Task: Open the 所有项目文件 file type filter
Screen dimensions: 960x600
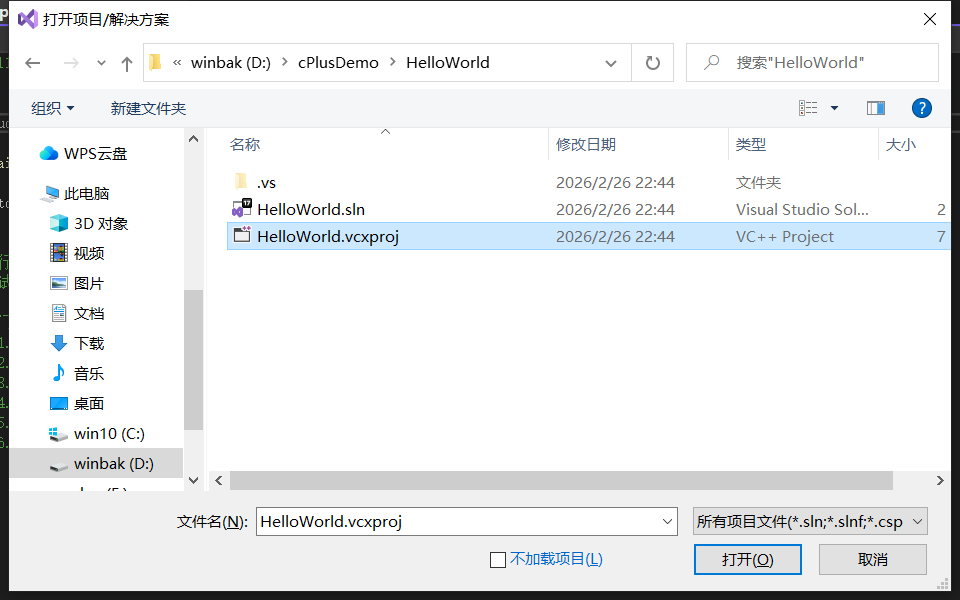Action: [x=810, y=522]
